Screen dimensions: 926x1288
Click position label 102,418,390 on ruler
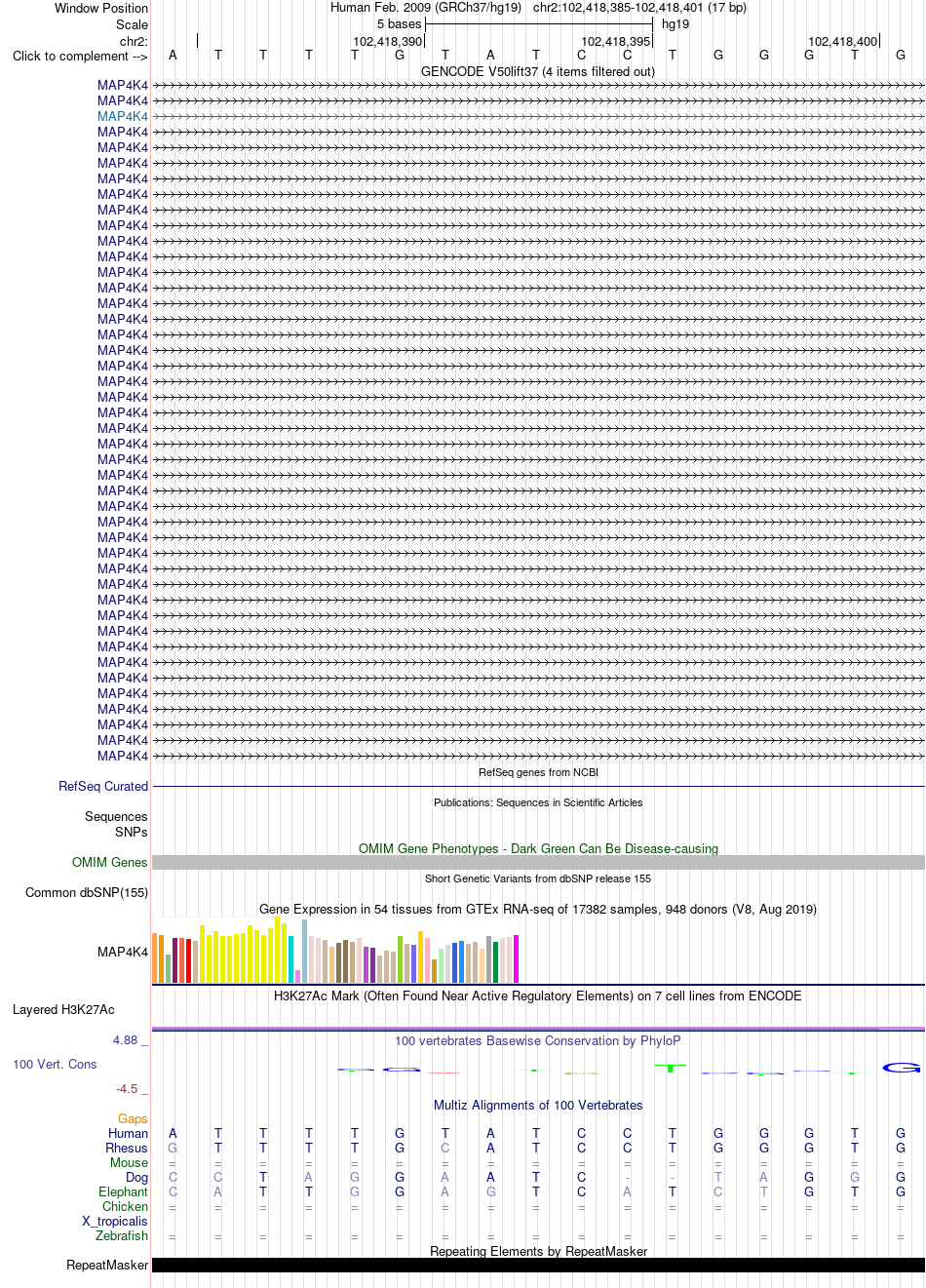point(388,42)
